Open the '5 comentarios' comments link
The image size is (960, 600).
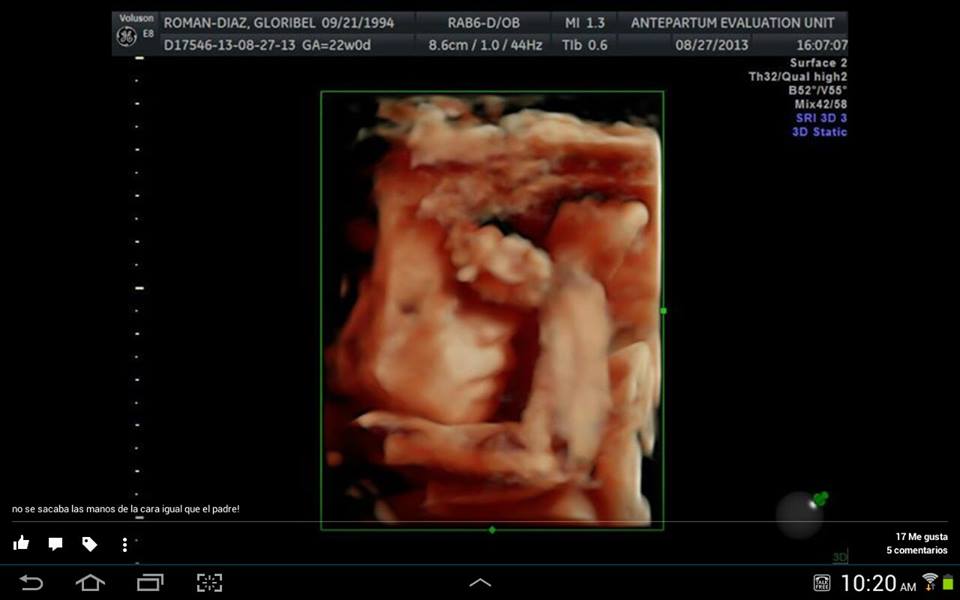point(916,551)
